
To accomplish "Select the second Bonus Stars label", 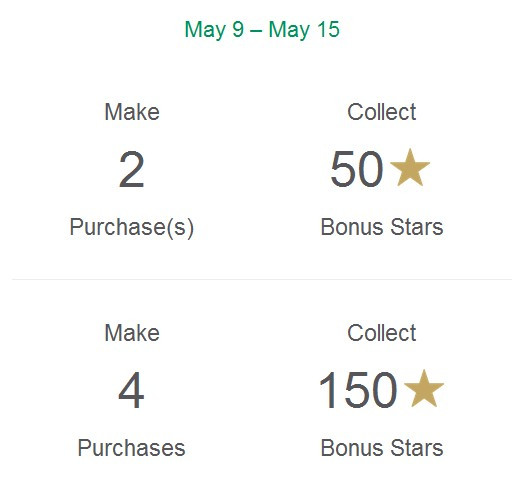I will (x=382, y=448).
